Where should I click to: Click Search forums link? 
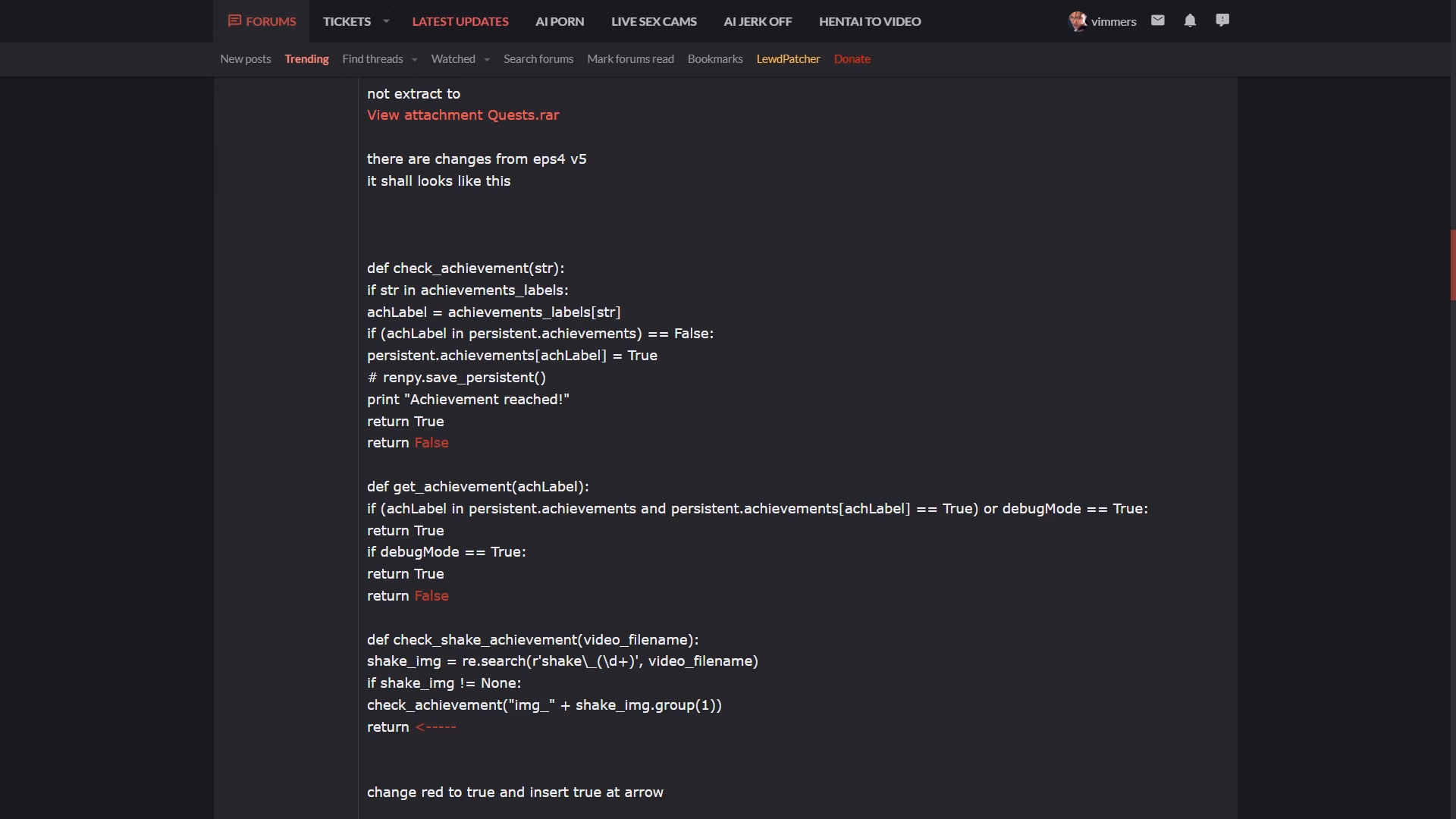point(538,59)
